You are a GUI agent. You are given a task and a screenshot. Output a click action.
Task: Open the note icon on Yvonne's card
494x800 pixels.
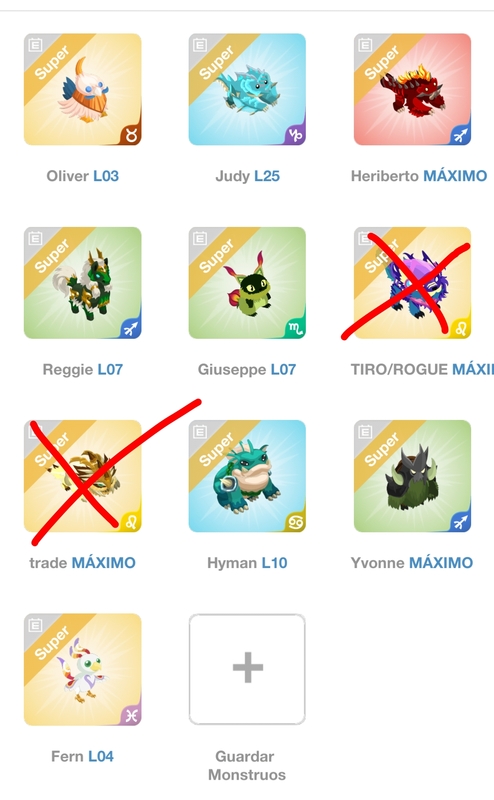pos(365,432)
